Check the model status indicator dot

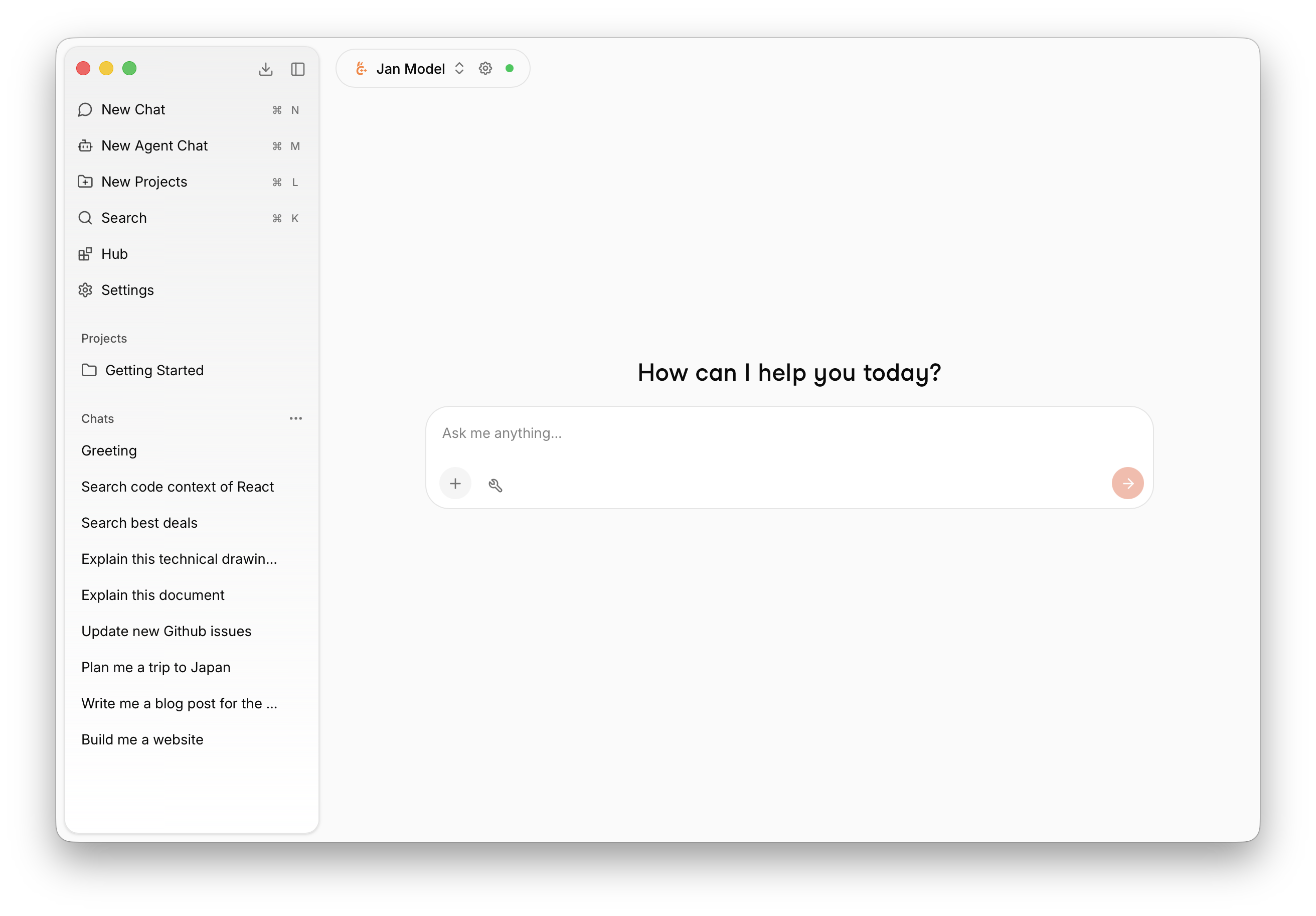510,68
